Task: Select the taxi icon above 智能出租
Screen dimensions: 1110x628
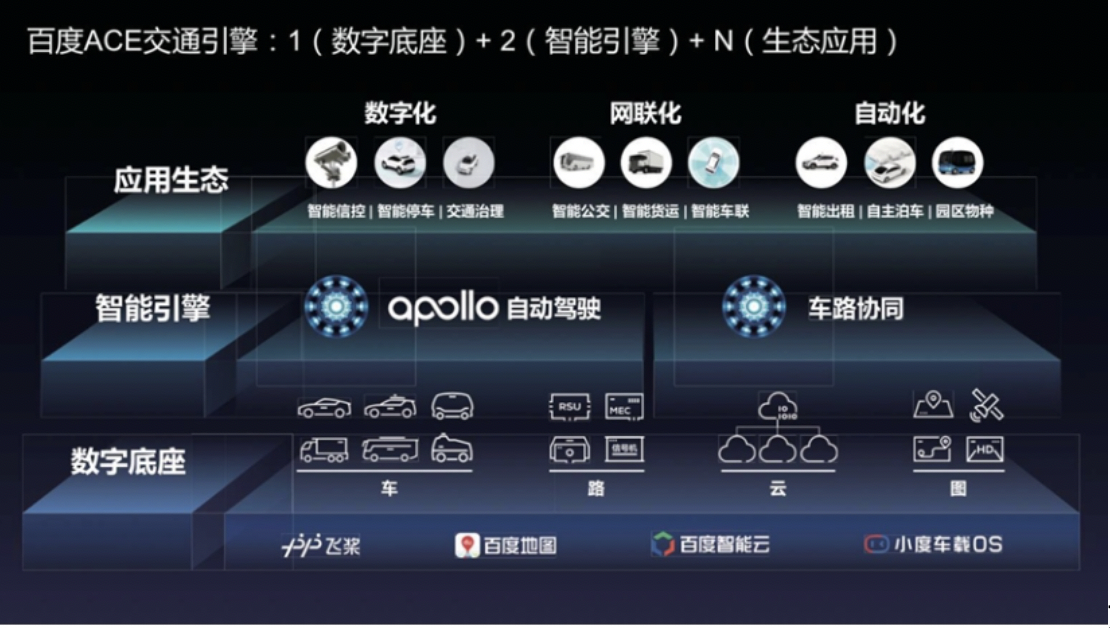Action: 821,163
